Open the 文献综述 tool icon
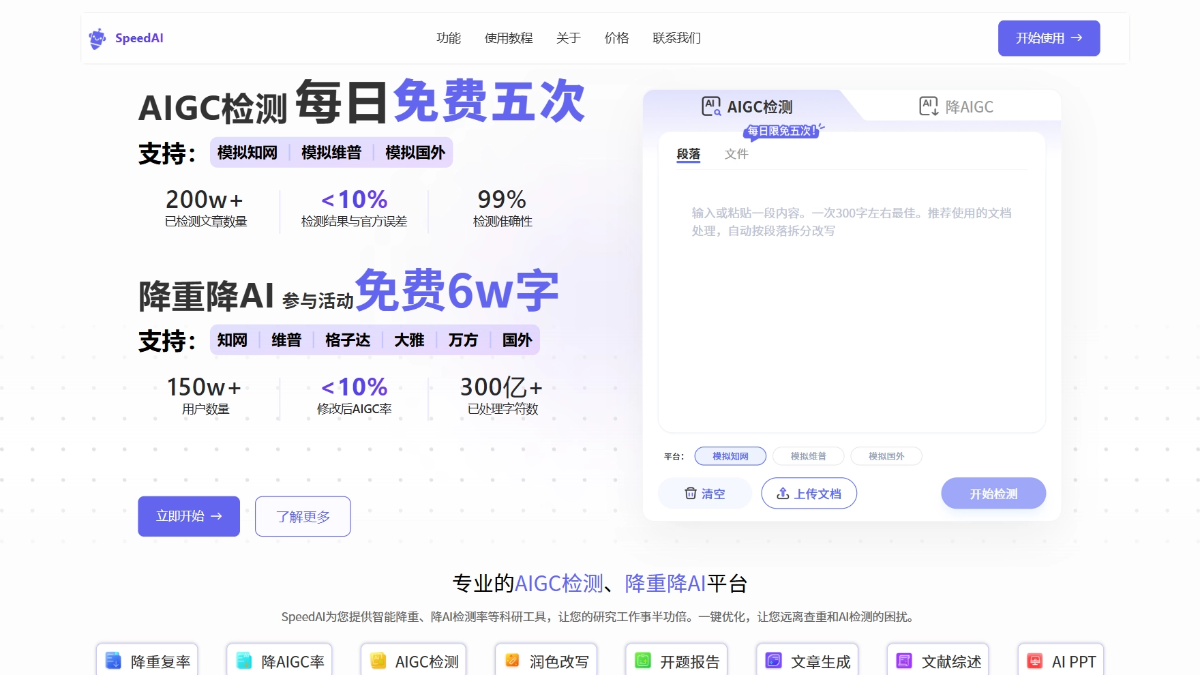 [904, 661]
